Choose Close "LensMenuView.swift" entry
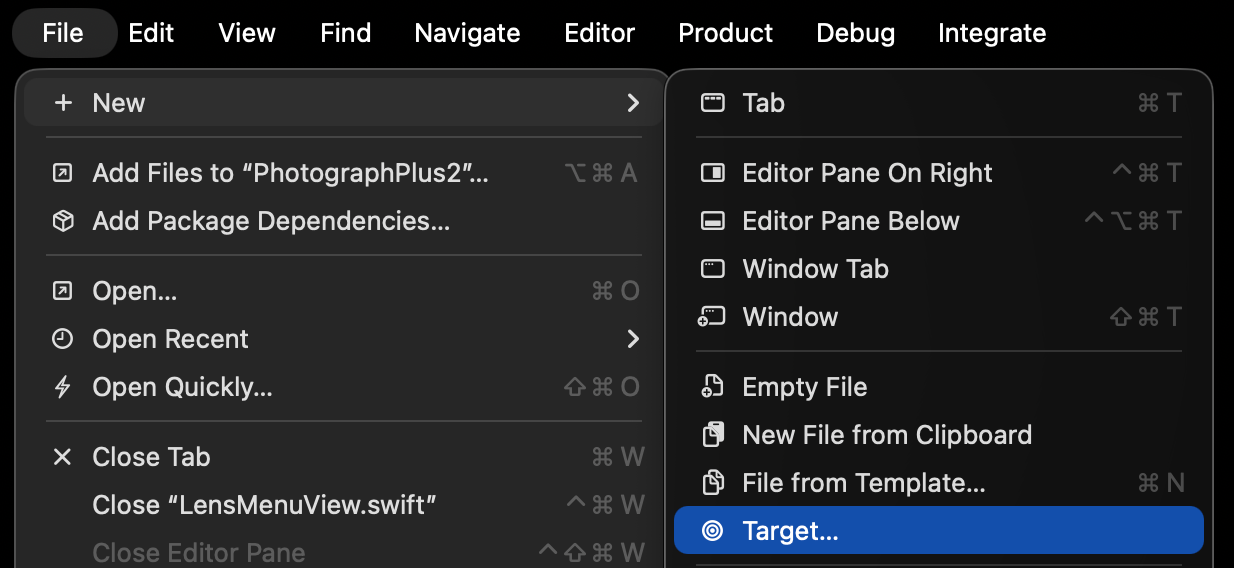 coord(265,505)
